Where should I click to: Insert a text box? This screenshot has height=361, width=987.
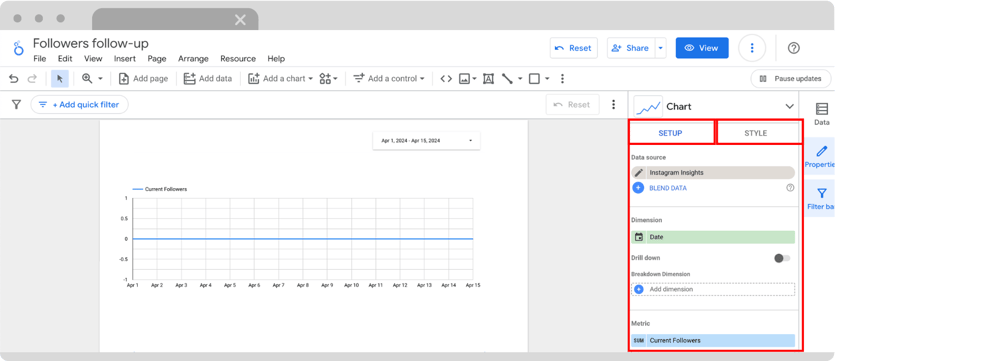coord(488,79)
